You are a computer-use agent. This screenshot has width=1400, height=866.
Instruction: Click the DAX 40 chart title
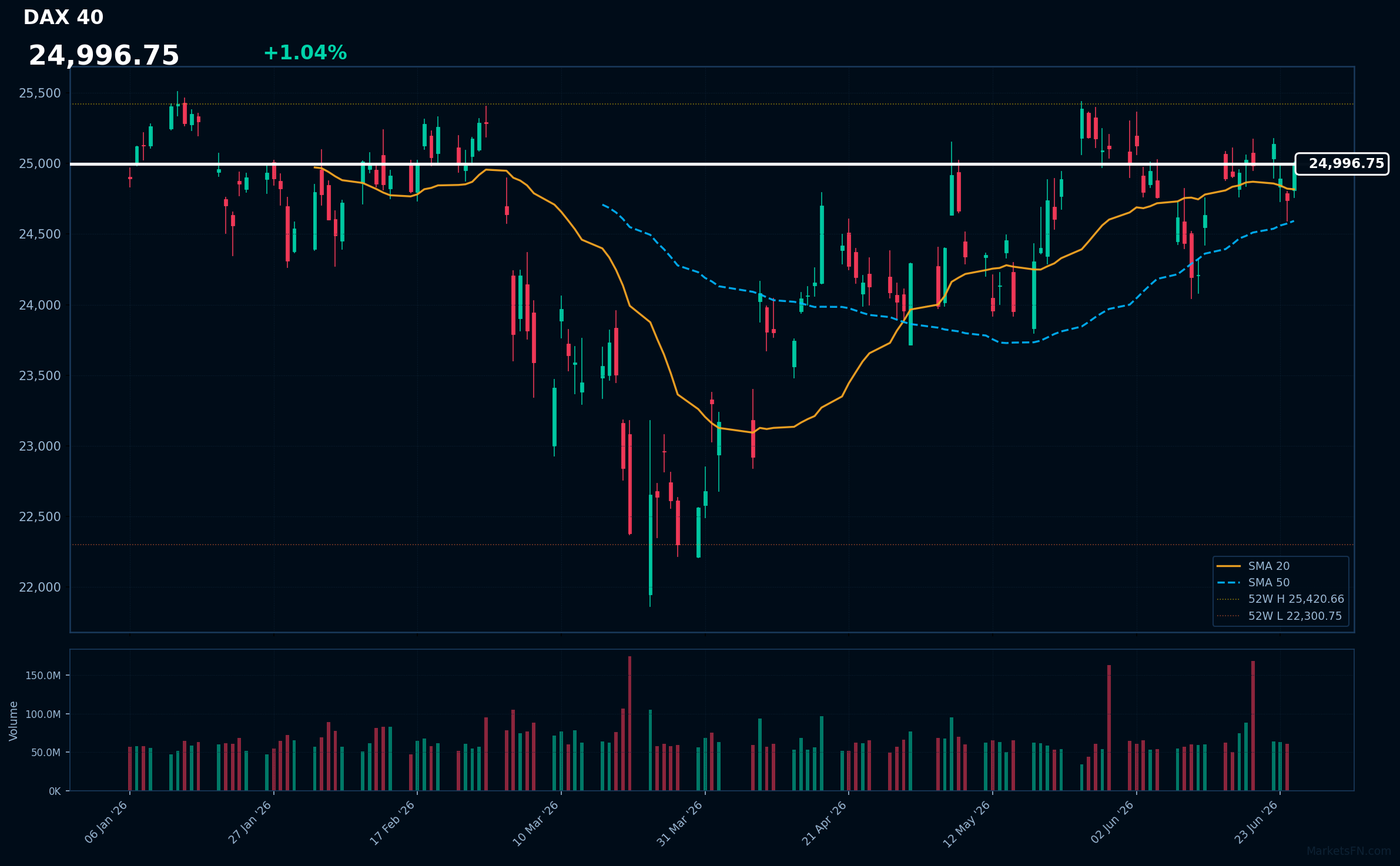(x=63, y=18)
